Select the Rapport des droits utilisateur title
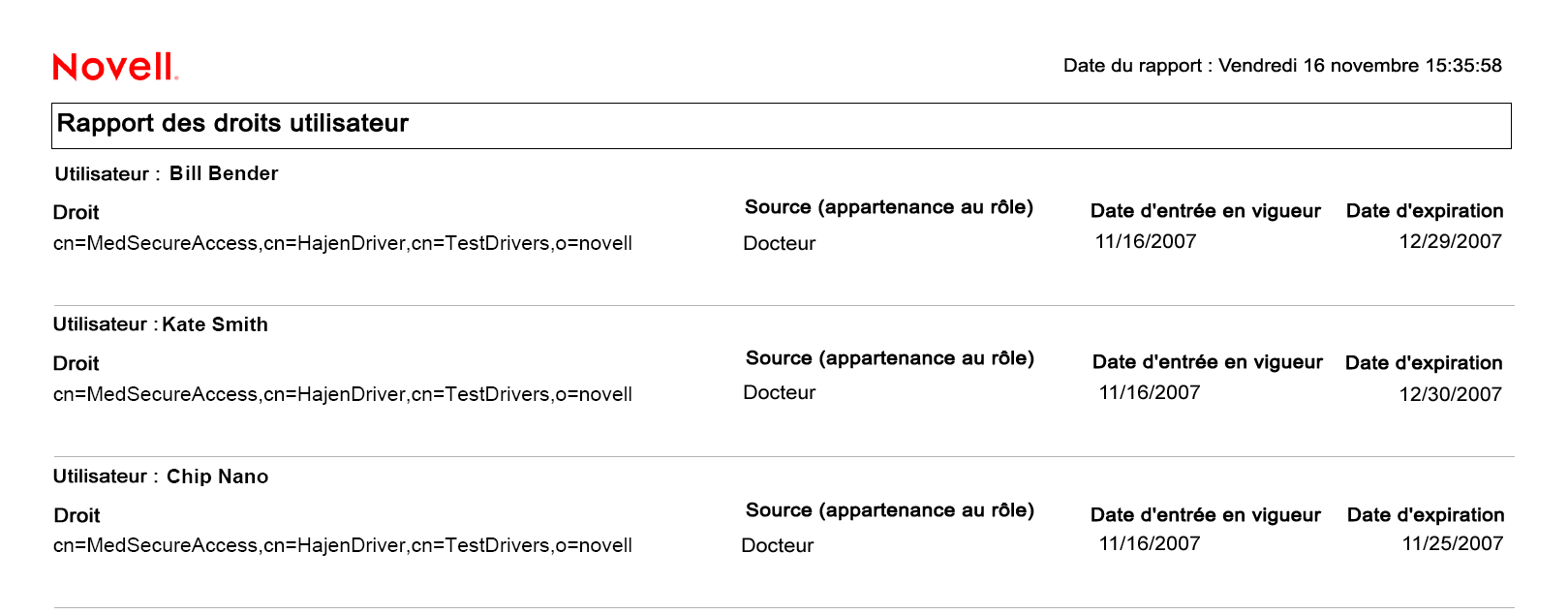Image resolution: width=1568 pixels, height=614 pixels. pyautogui.click(x=232, y=124)
